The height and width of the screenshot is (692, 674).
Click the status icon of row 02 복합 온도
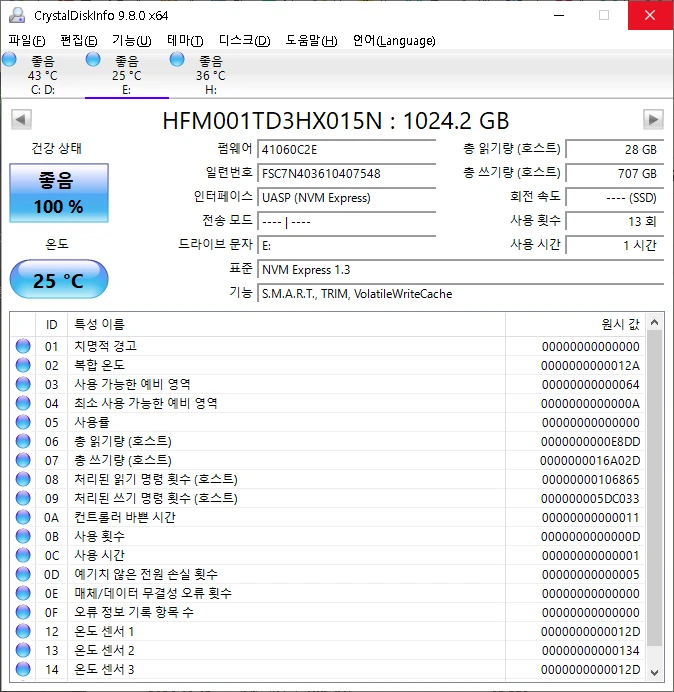23,365
